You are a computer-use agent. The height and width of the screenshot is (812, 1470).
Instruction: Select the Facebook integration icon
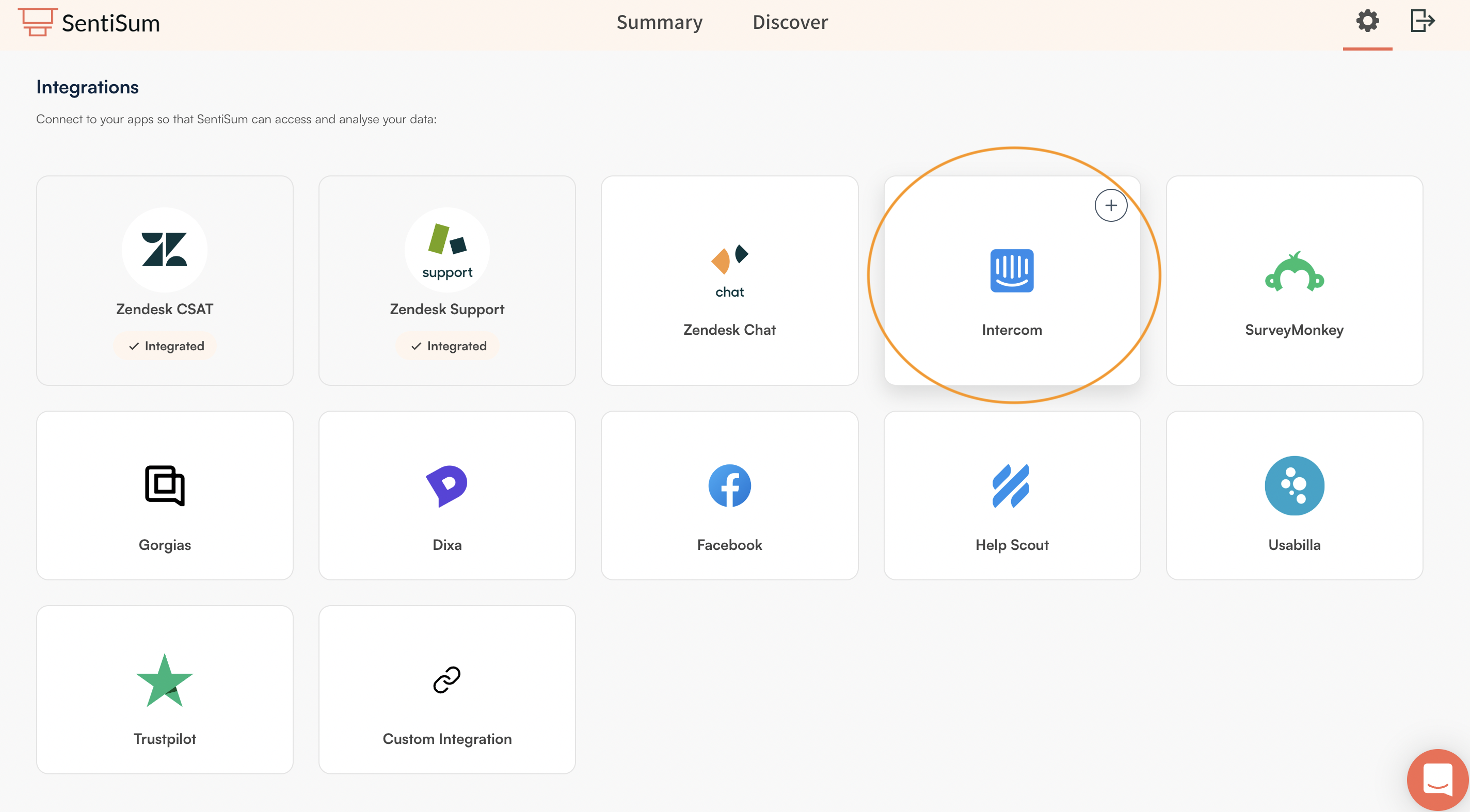(729, 486)
